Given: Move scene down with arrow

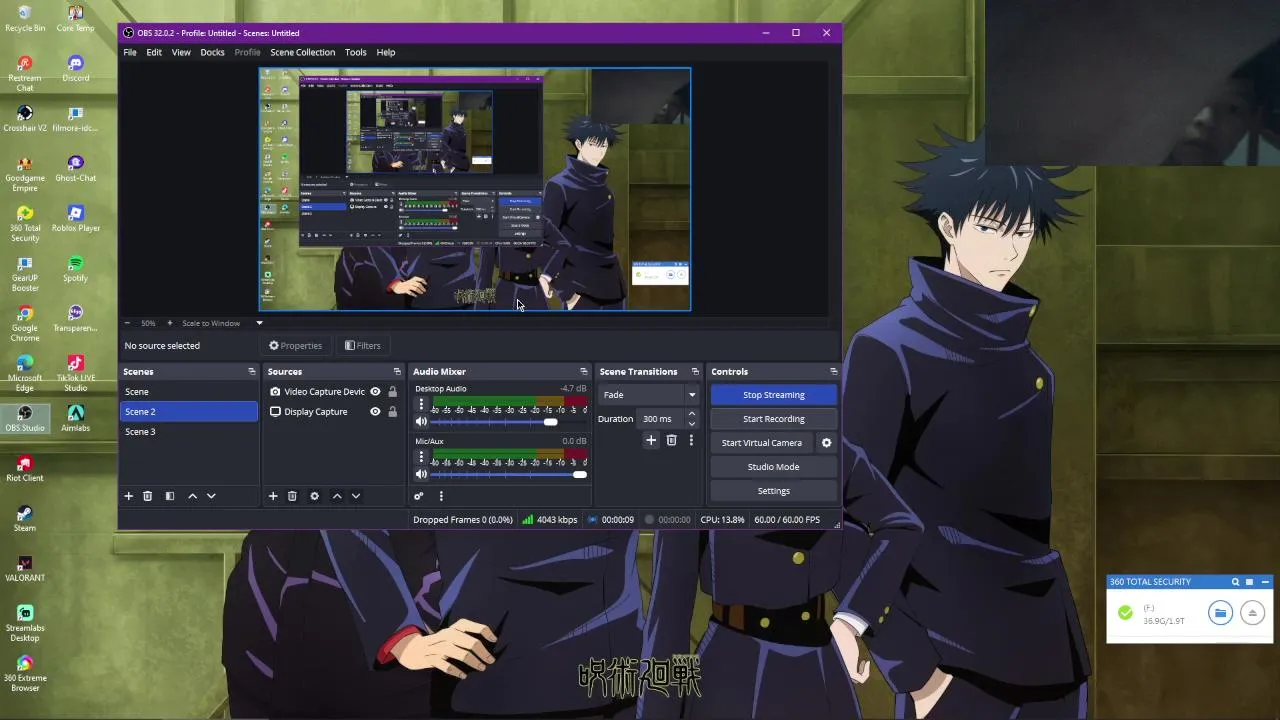Looking at the screenshot, I should 211,496.
